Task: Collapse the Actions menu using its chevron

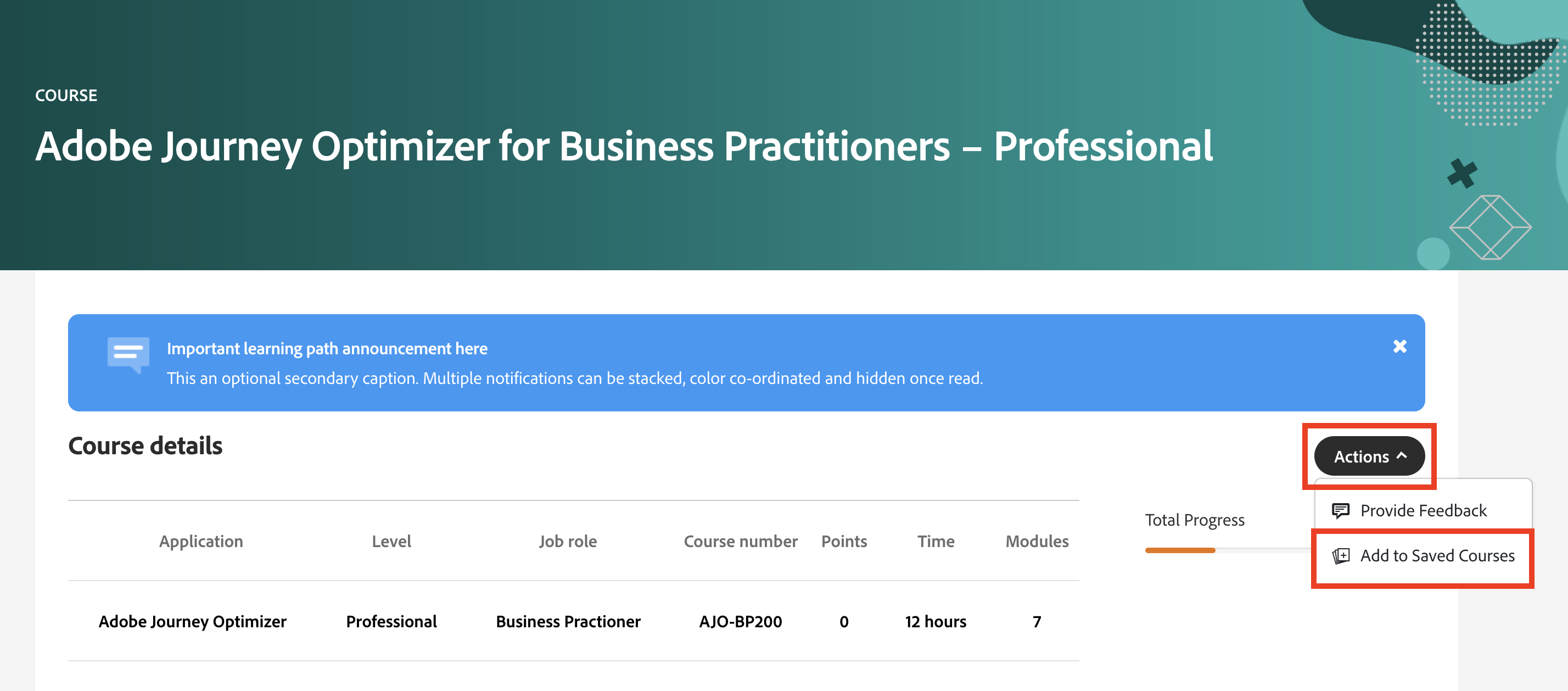Action: tap(1401, 455)
